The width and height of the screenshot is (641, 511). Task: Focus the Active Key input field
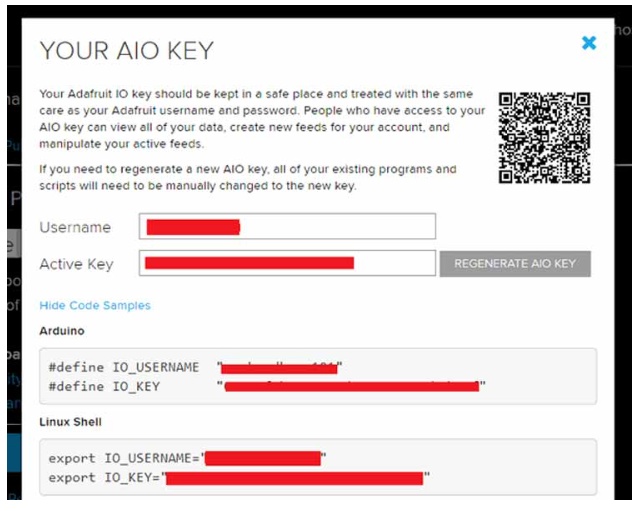pyautogui.click(x=287, y=263)
